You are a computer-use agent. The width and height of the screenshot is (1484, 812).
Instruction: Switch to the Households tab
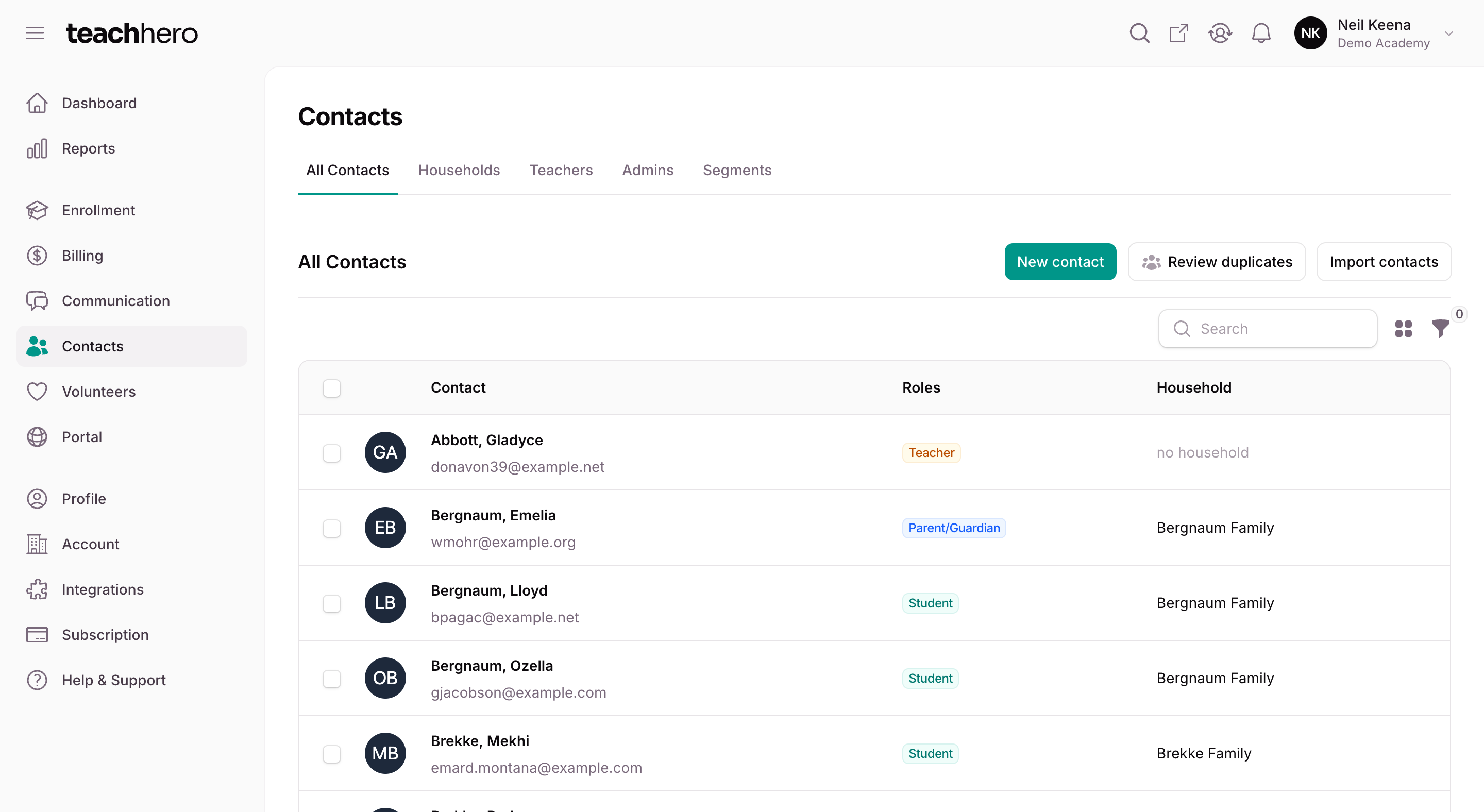(x=459, y=171)
